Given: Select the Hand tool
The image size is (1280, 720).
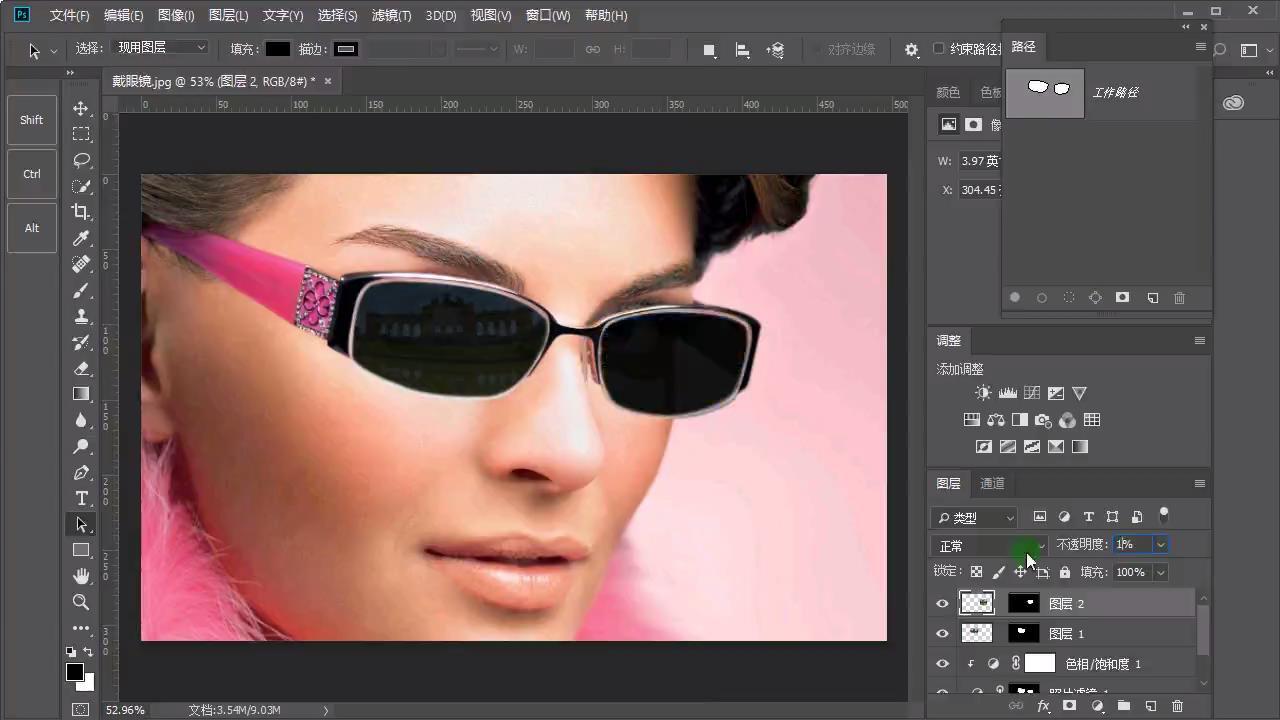Looking at the screenshot, I should tap(81, 576).
